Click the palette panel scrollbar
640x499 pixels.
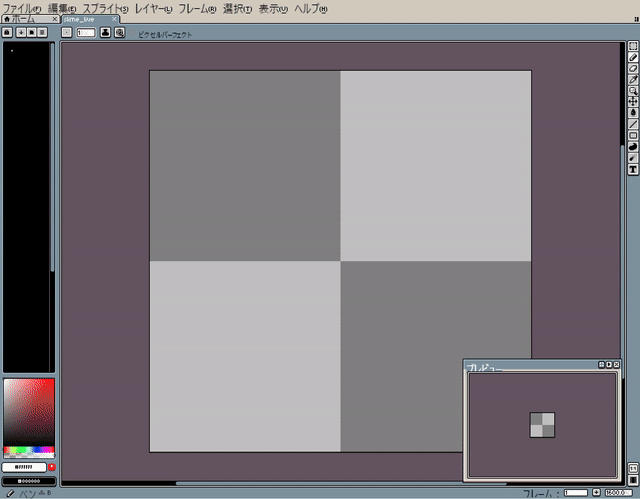[x=52, y=157]
